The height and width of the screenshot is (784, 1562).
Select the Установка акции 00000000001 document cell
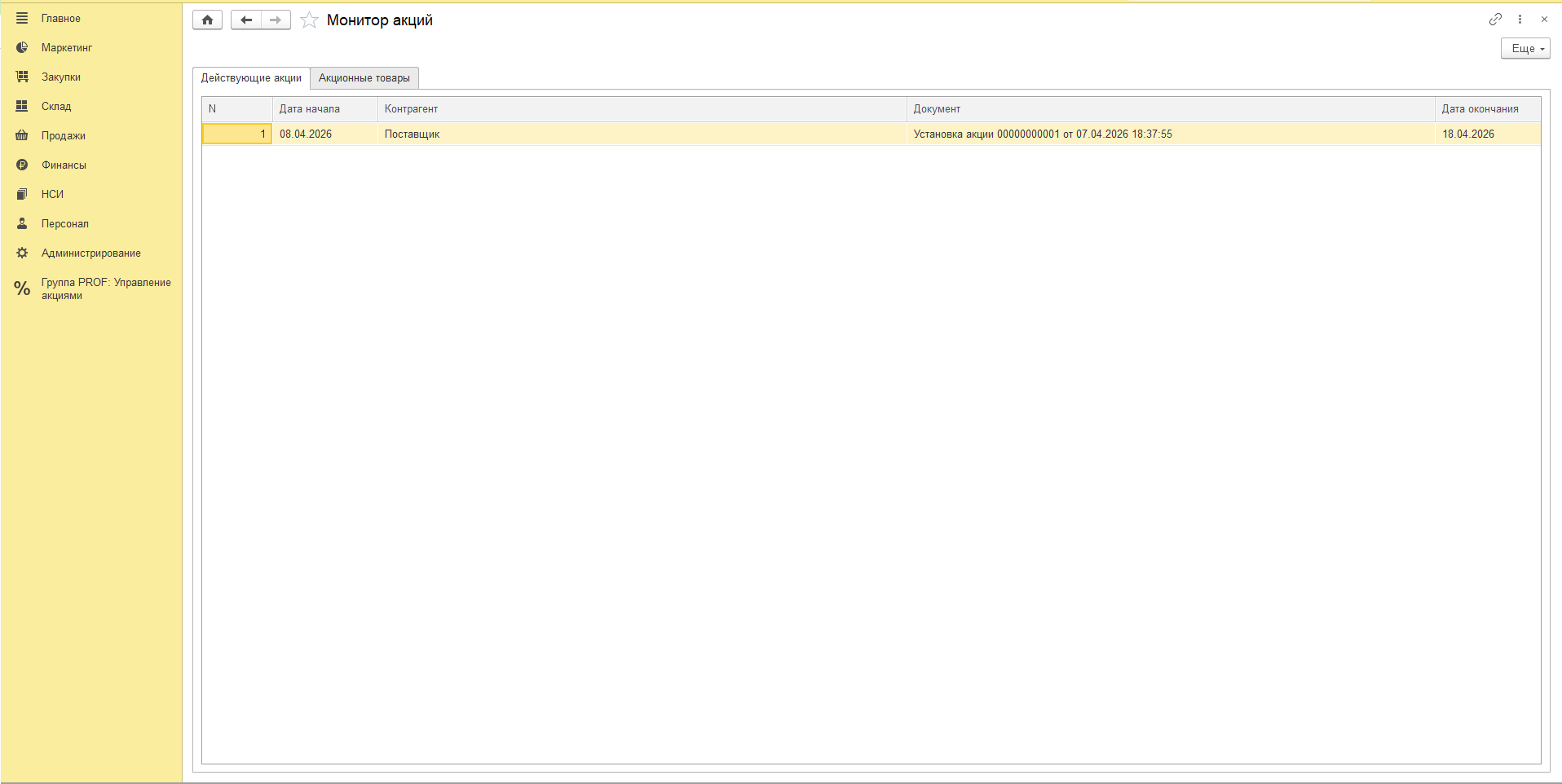[x=1042, y=134]
